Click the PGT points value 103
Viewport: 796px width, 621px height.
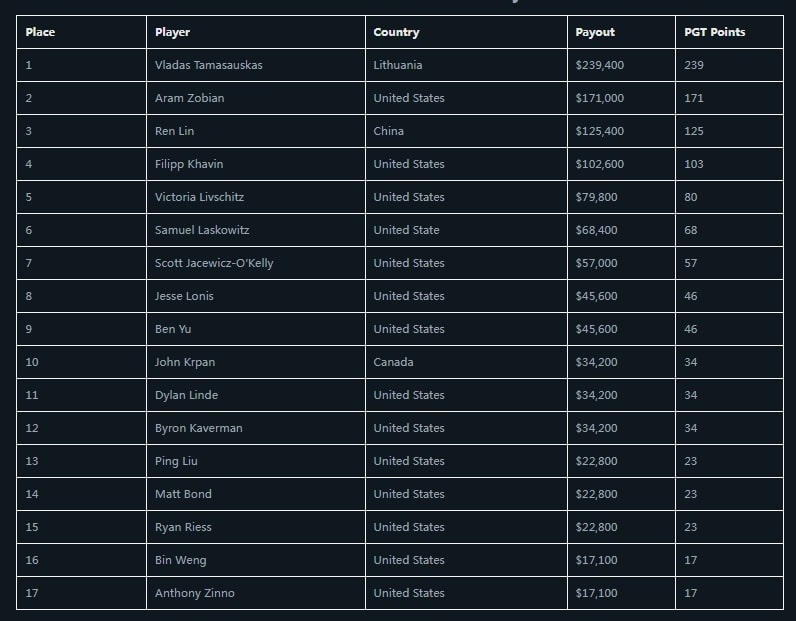point(694,164)
